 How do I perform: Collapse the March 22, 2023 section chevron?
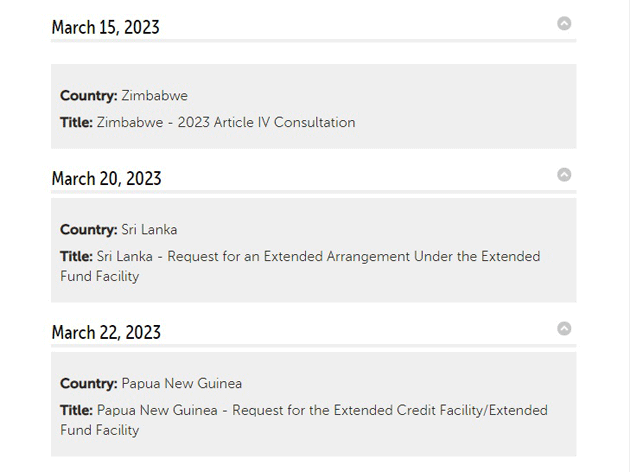(x=564, y=328)
